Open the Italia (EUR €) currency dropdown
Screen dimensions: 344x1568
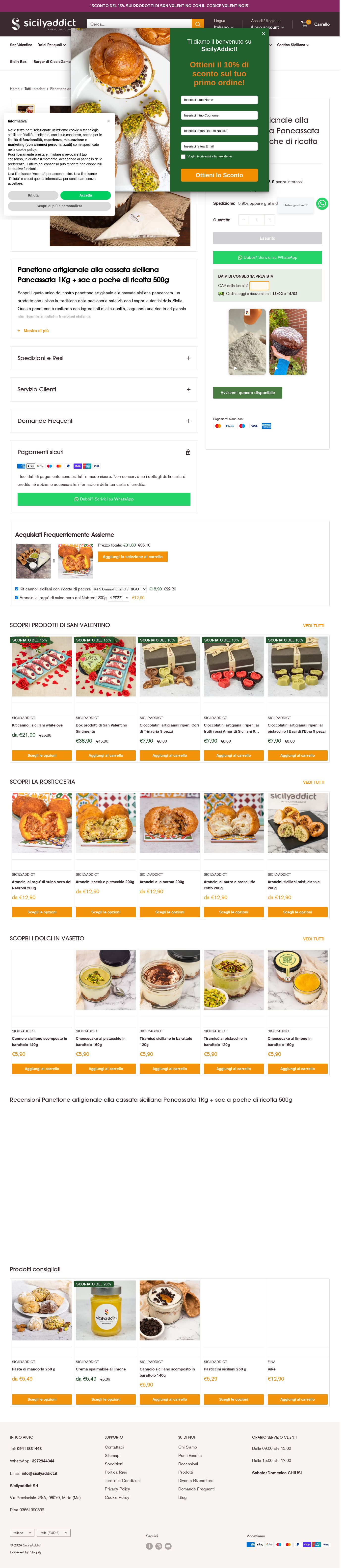53,1533
